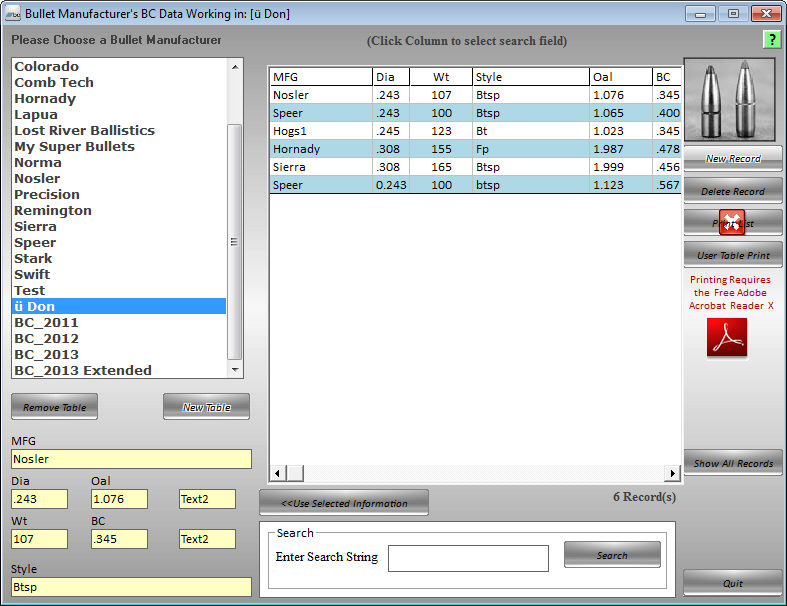Click the Remove Table button
The width and height of the screenshot is (787, 606).
[x=55, y=407]
